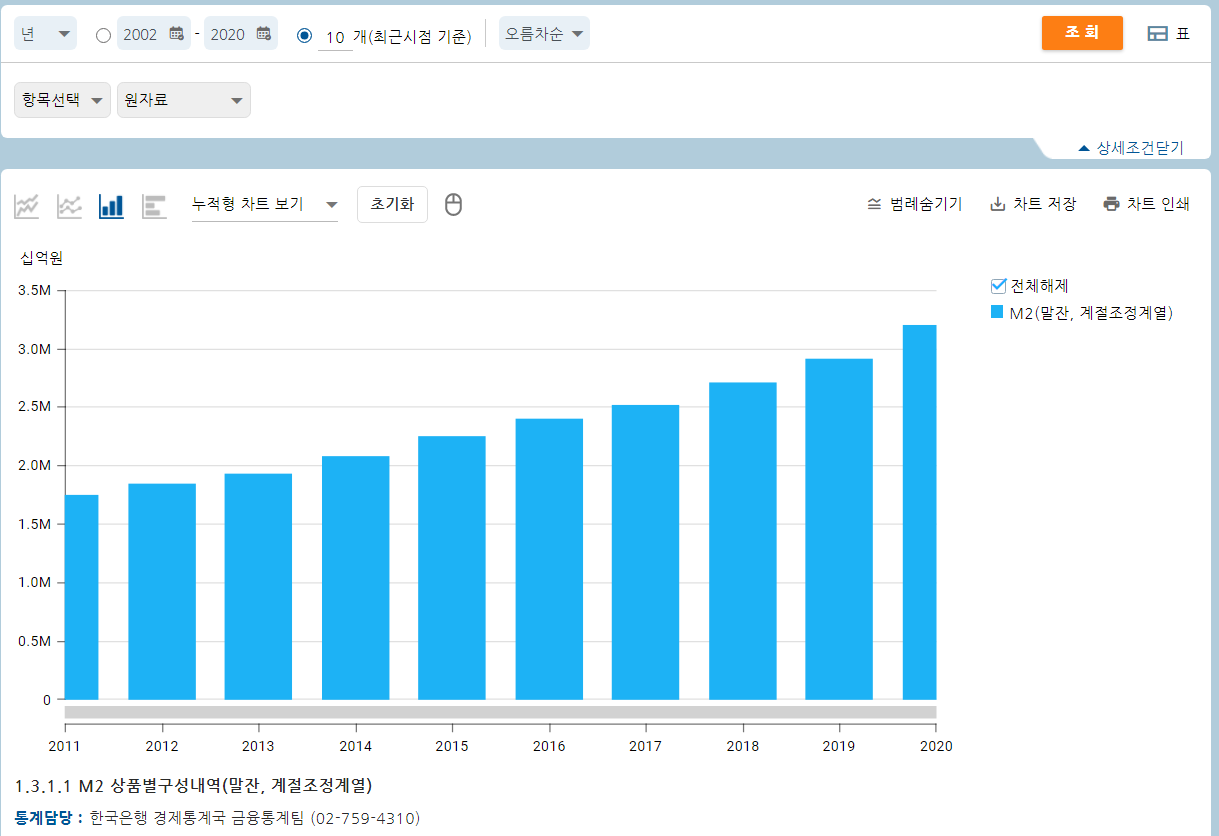Reset the chart with 초기화
This screenshot has height=836, width=1219.
[x=392, y=204]
